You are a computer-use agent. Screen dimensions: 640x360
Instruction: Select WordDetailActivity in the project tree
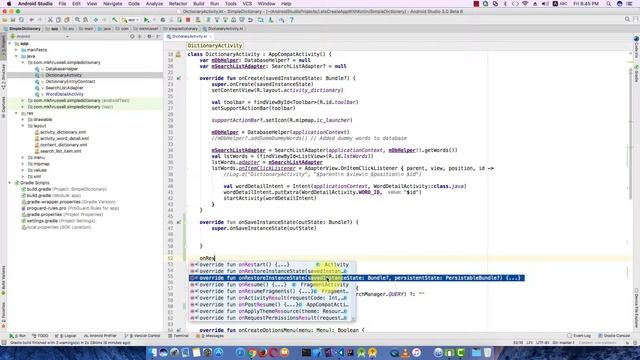[64, 94]
